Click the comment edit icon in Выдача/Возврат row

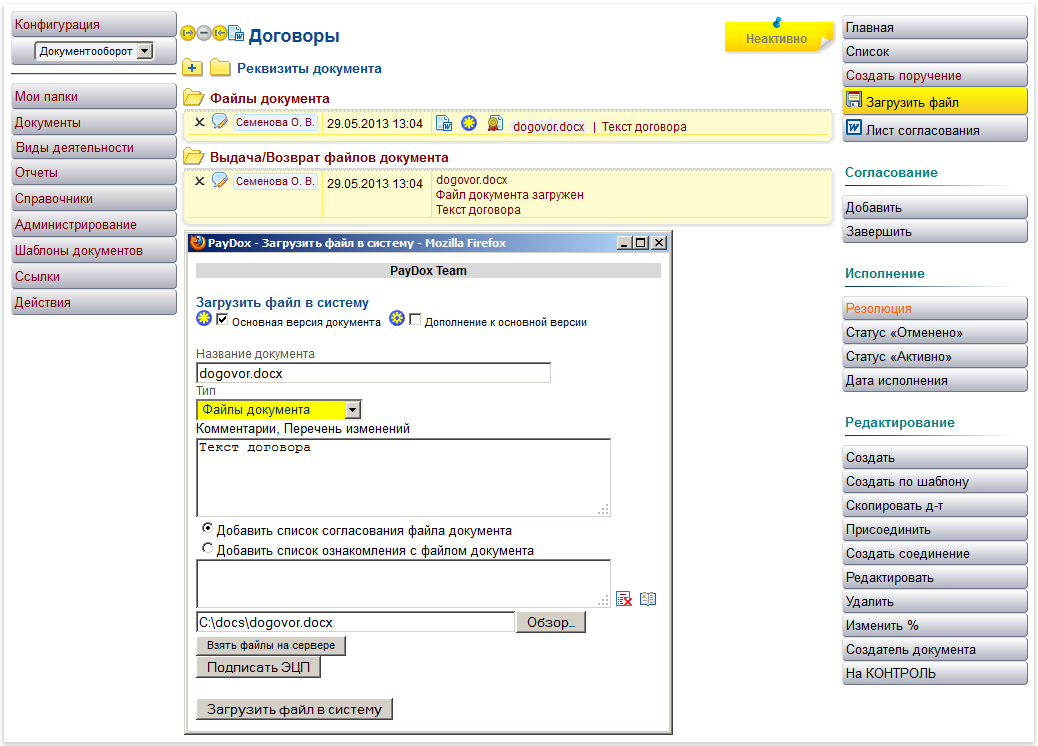click(x=220, y=181)
